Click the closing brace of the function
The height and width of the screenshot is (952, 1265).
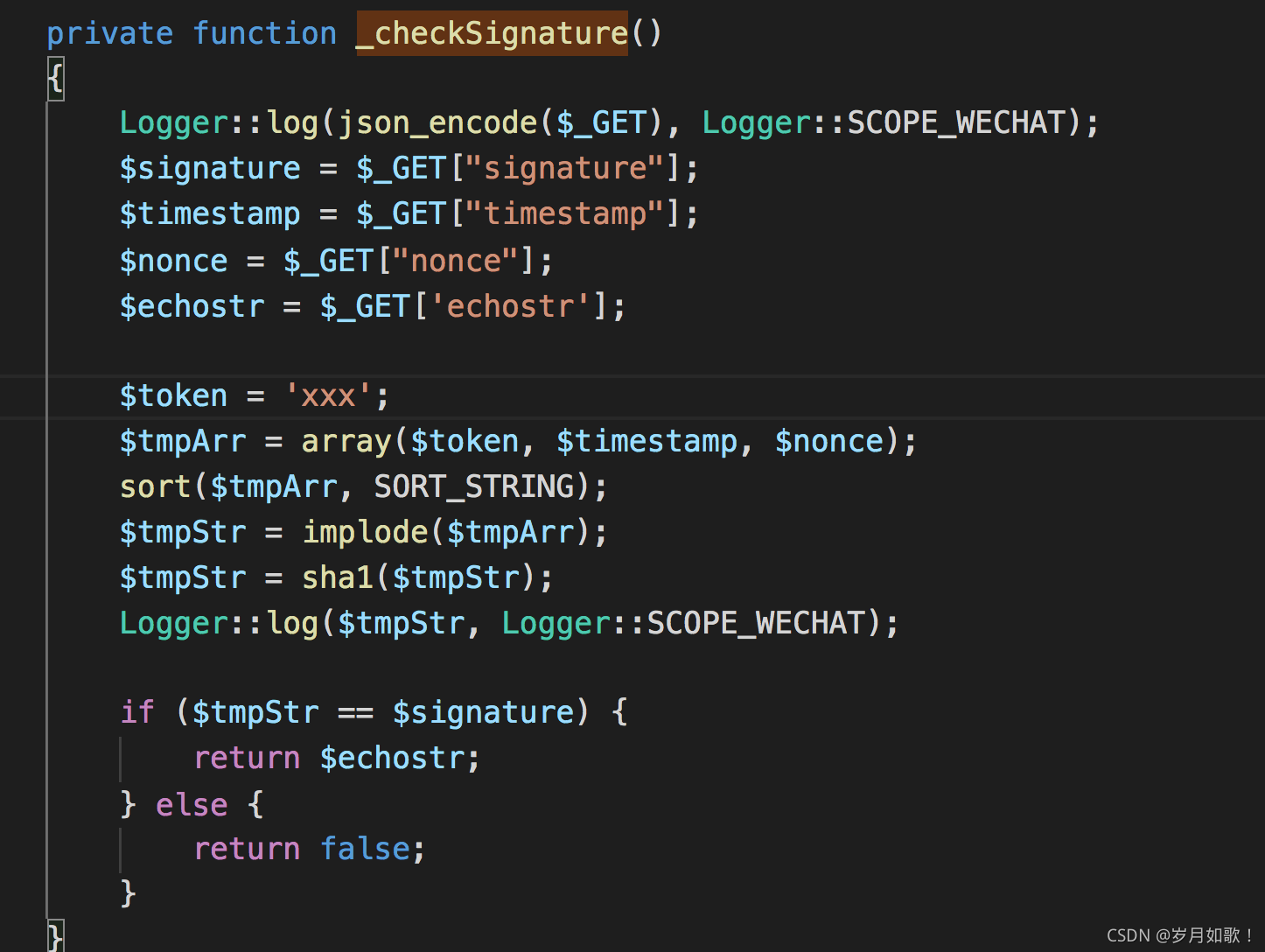click(55, 936)
